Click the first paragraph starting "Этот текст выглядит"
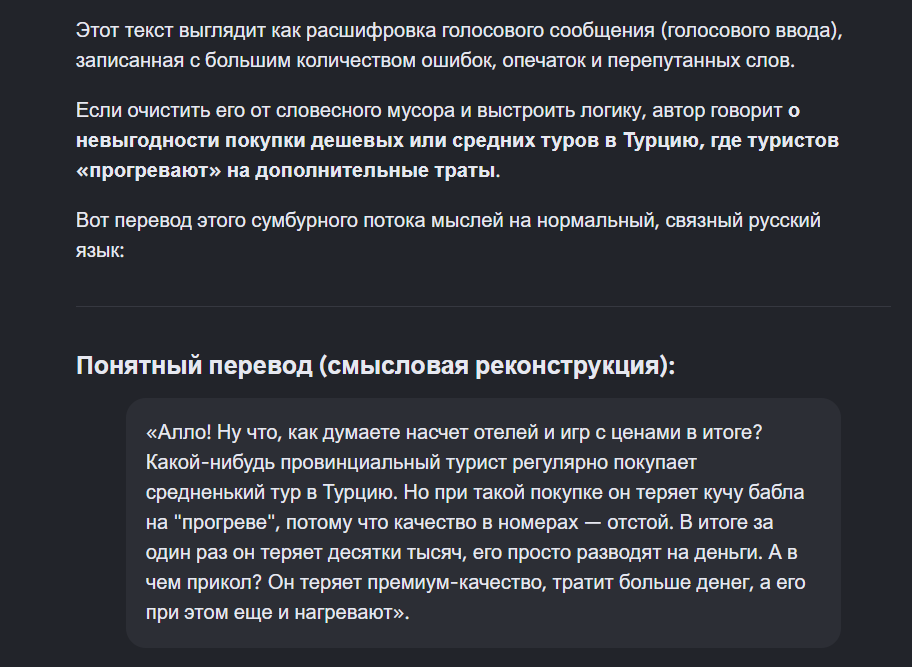The height and width of the screenshot is (667, 912). point(459,45)
